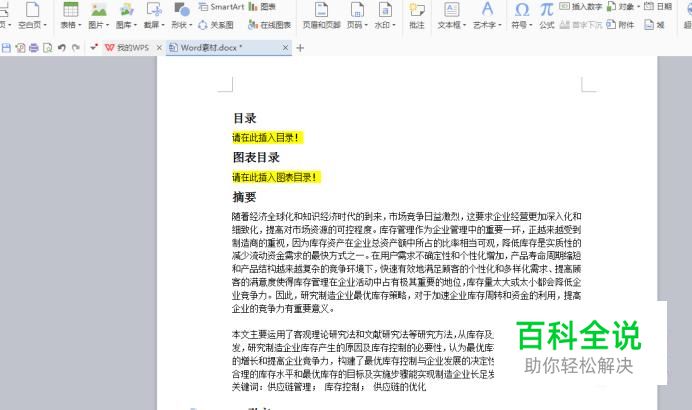Image resolution: width=692 pixels, height=410 pixels.
Task: Add a new document tab with plus
Action: 300,48
